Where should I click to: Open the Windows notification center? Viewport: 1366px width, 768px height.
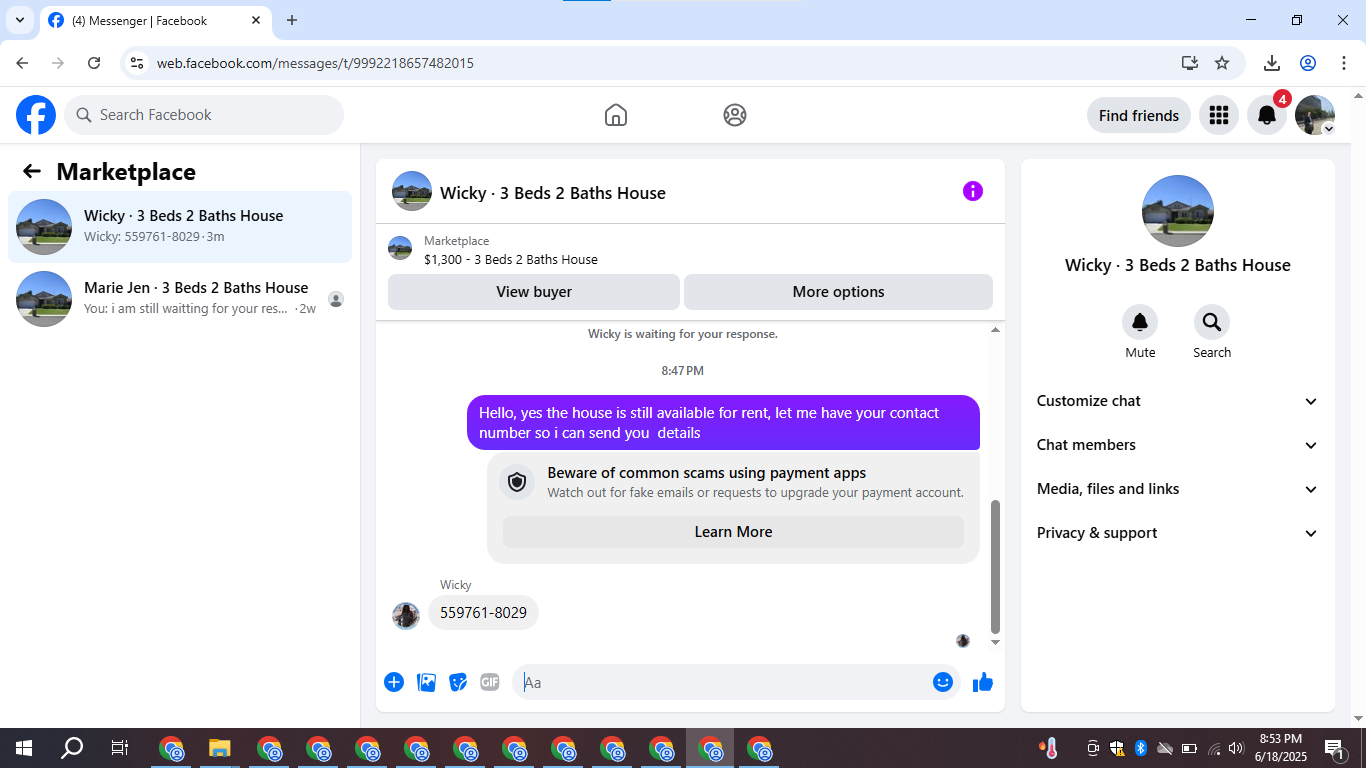tap(1334, 748)
